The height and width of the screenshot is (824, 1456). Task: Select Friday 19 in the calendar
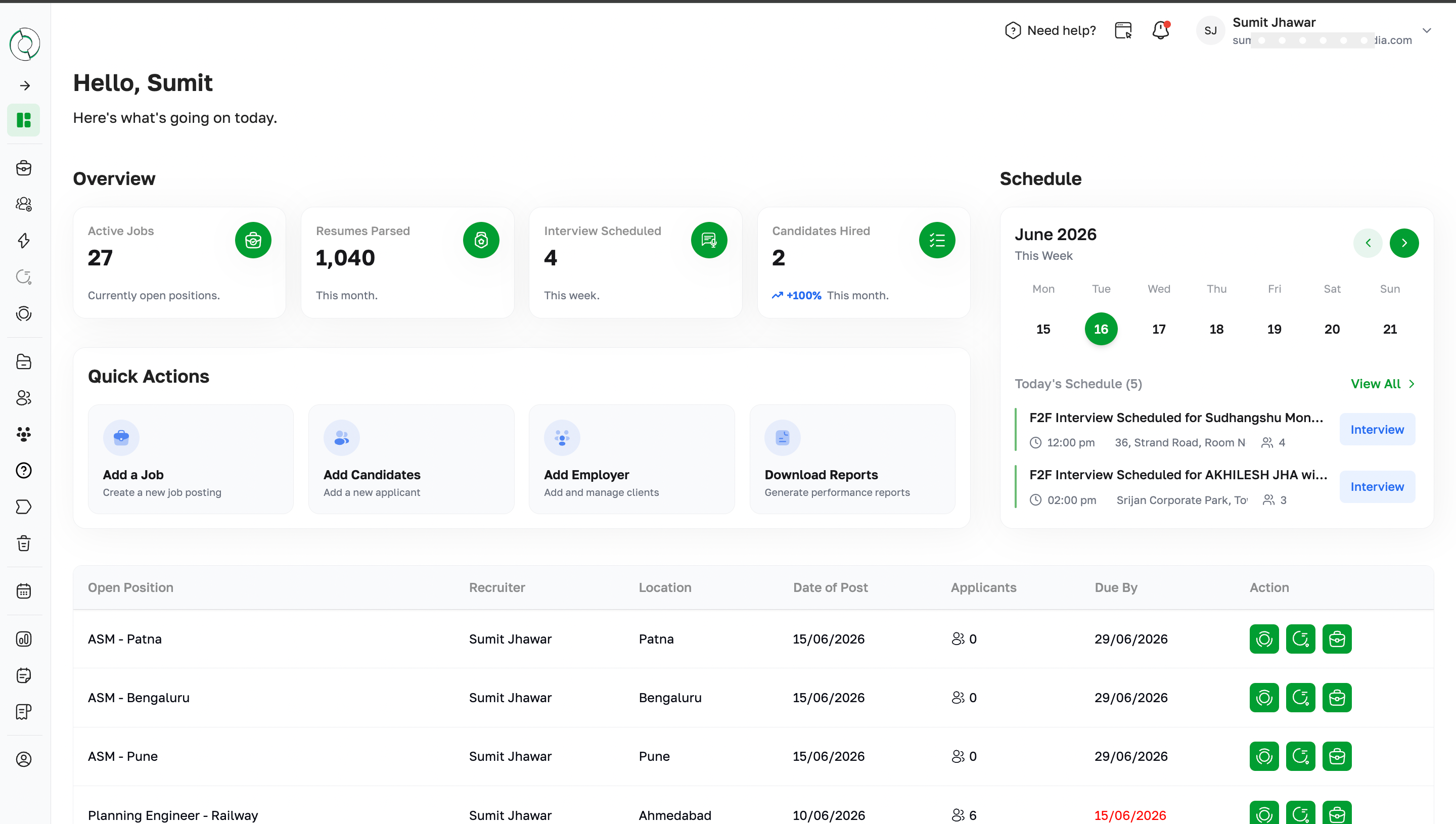click(1275, 329)
